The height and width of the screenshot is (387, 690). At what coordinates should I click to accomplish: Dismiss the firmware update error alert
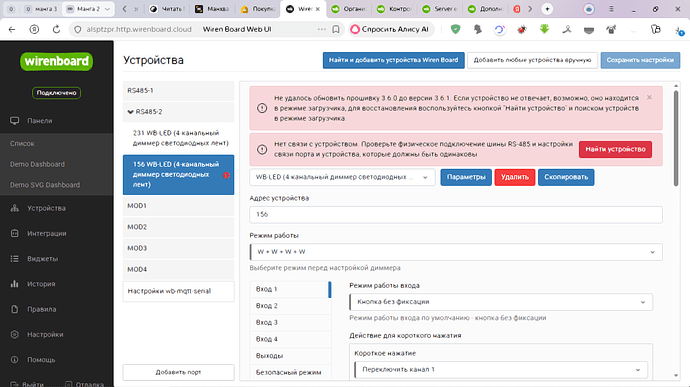[649, 97]
